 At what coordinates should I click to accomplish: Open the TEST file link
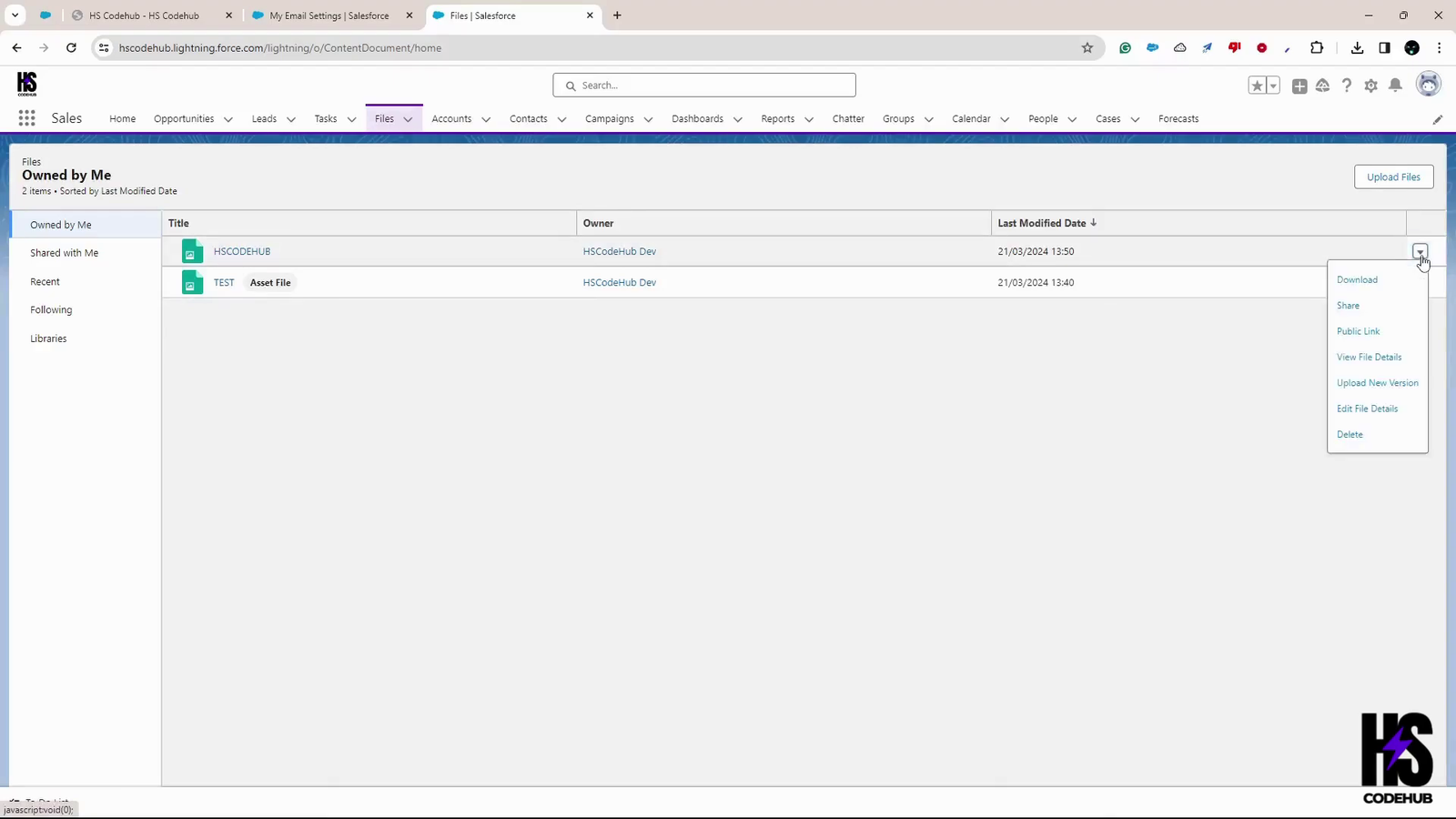(x=224, y=282)
